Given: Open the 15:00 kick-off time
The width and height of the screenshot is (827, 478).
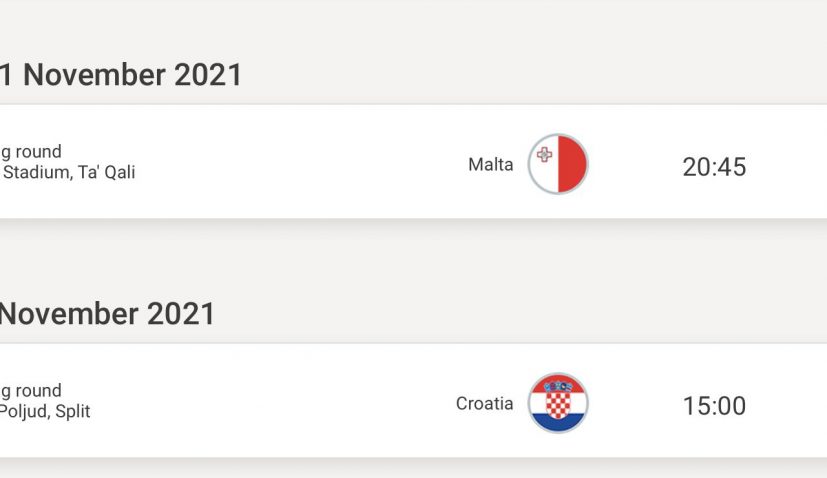Looking at the screenshot, I should [x=714, y=406].
